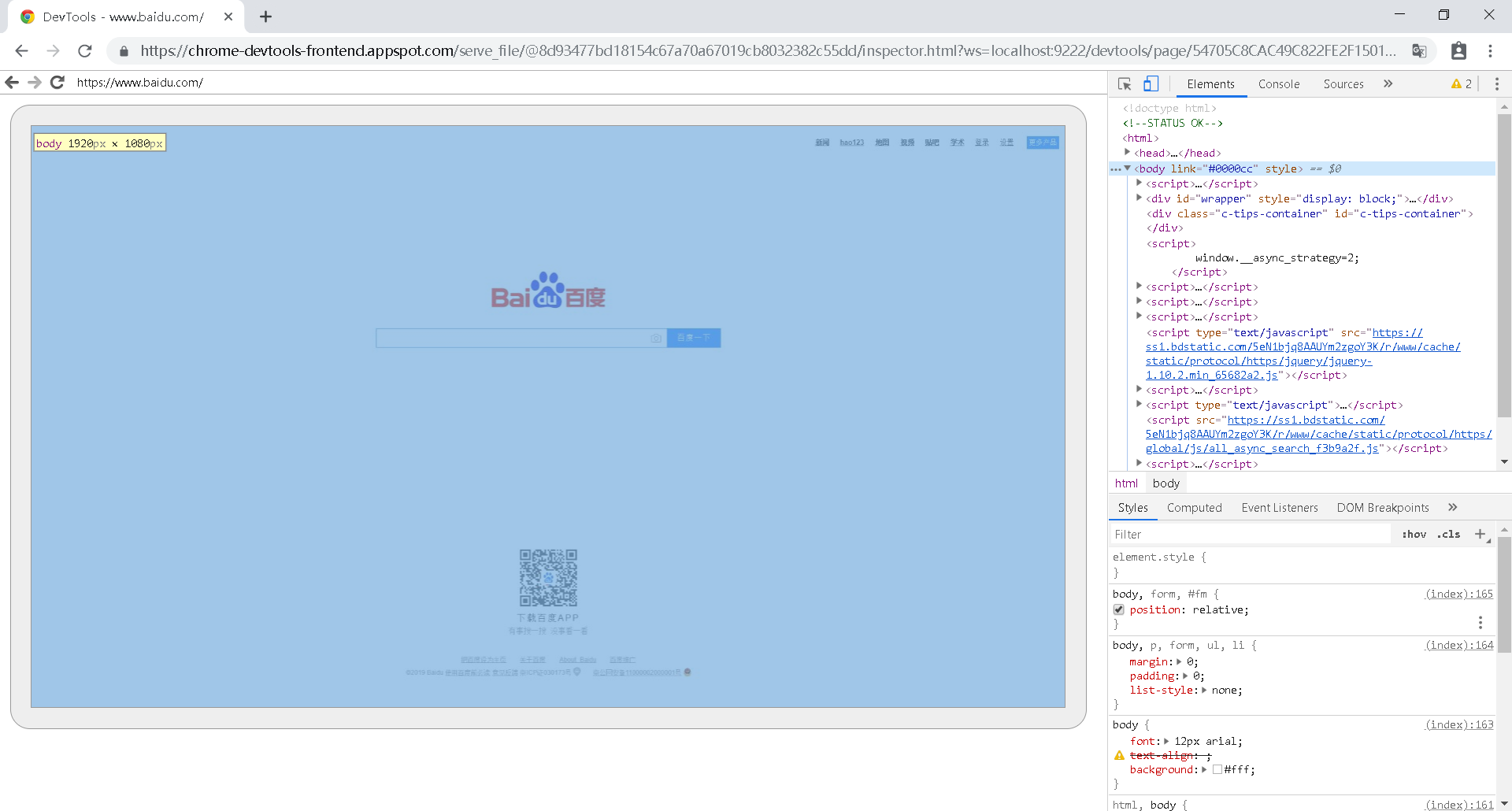Show more Styles pane tabs chevron
This screenshot has height=811, width=1512.
[1453, 507]
